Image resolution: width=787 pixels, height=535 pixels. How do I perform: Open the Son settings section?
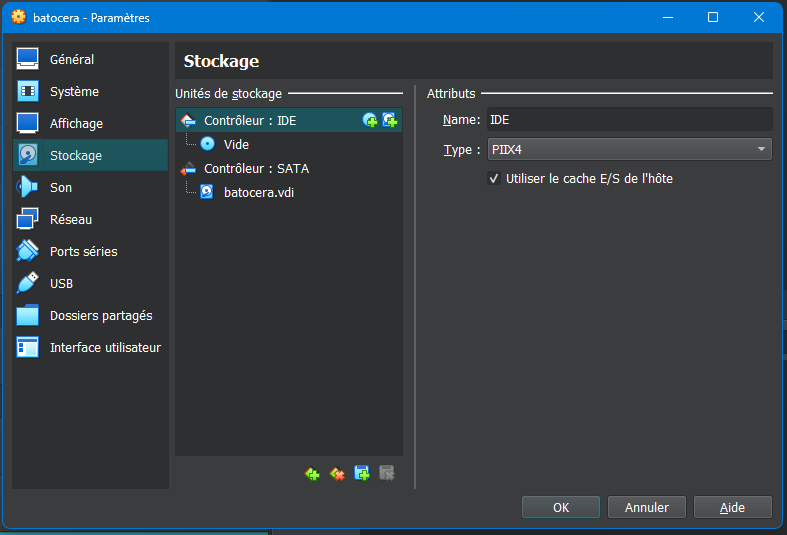(x=90, y=187)
